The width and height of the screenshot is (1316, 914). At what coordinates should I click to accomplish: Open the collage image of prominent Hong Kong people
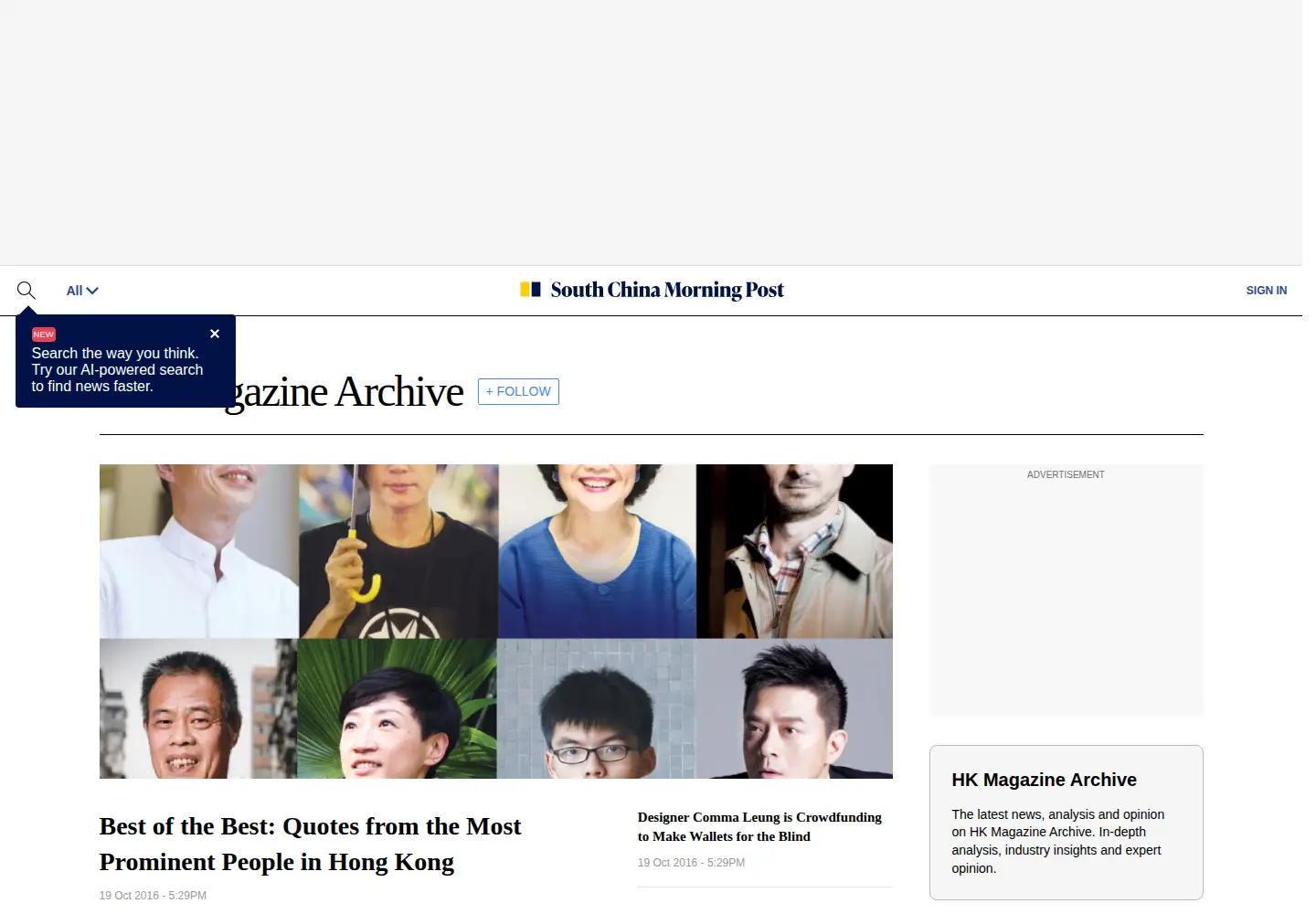click(x=496, y=622)
